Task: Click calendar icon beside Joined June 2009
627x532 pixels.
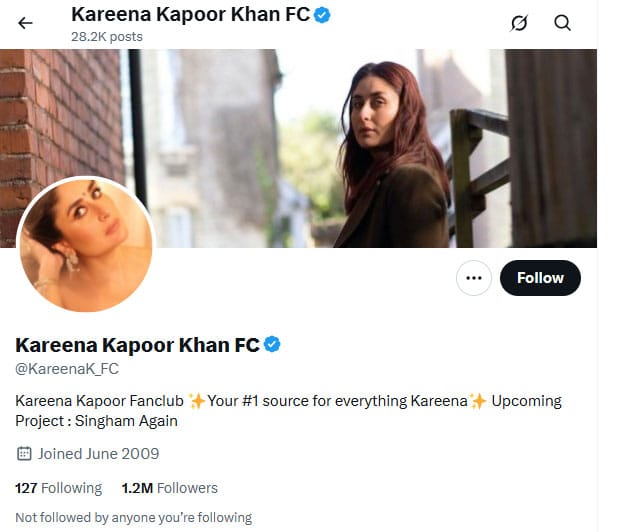Action: pyautogui.click(x=24, y=453)
